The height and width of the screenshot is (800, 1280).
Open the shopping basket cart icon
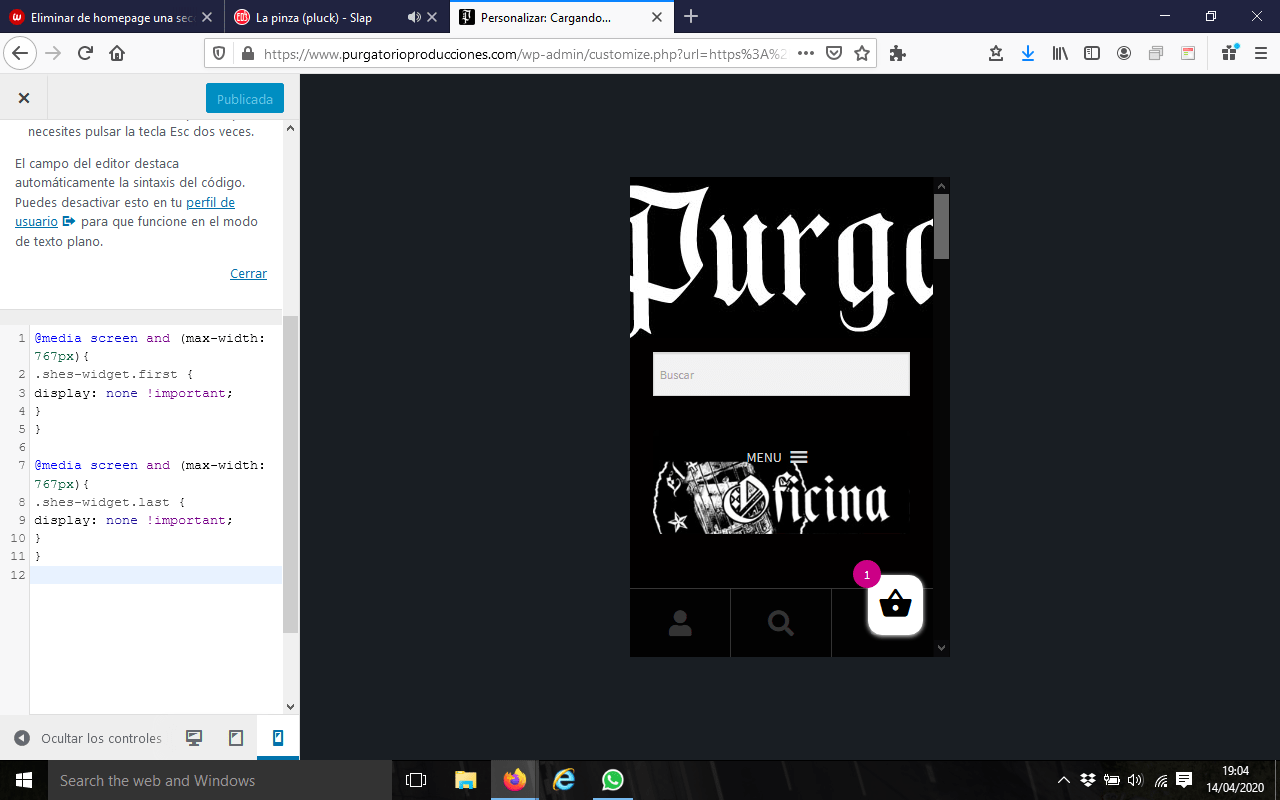(x=895, y=604)
